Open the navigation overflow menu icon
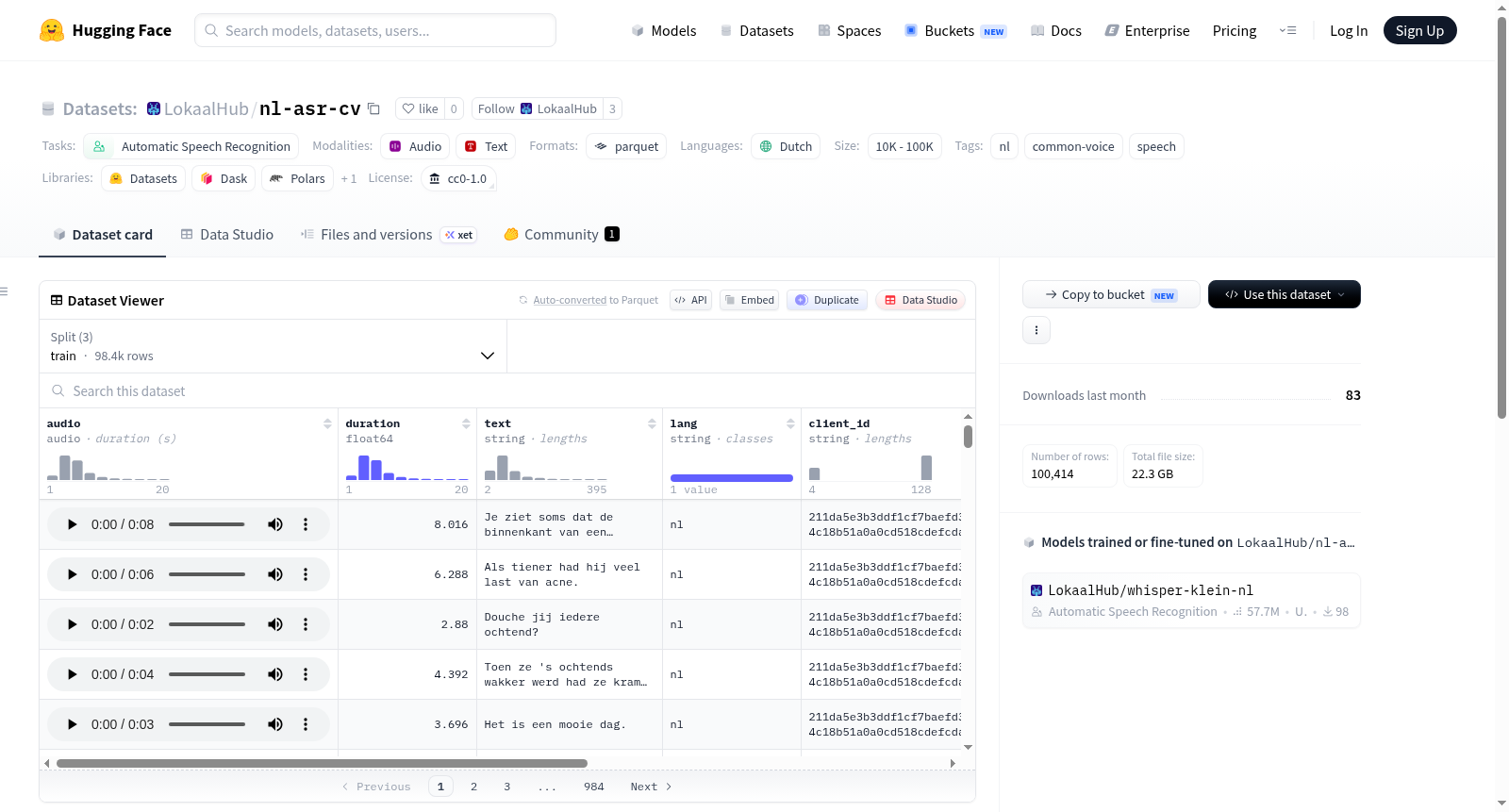Viewport: 1509px width, 812px height. pos(1287,30)
